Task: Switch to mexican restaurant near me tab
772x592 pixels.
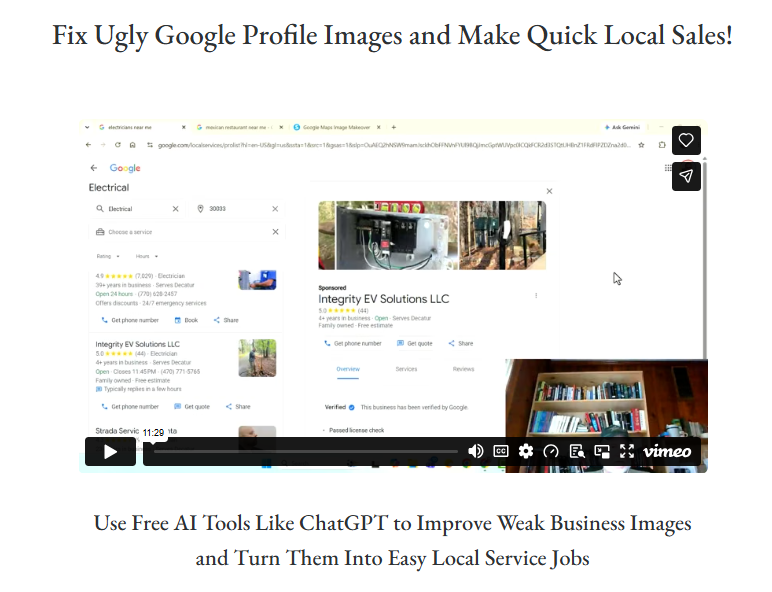Action: tap(239, 127)
